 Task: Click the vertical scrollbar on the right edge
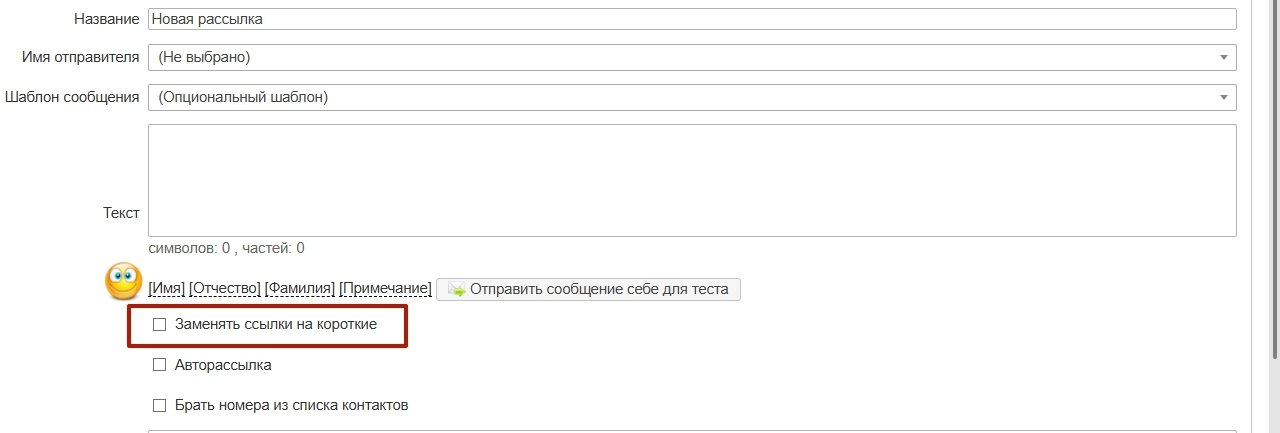[1274, 200]
